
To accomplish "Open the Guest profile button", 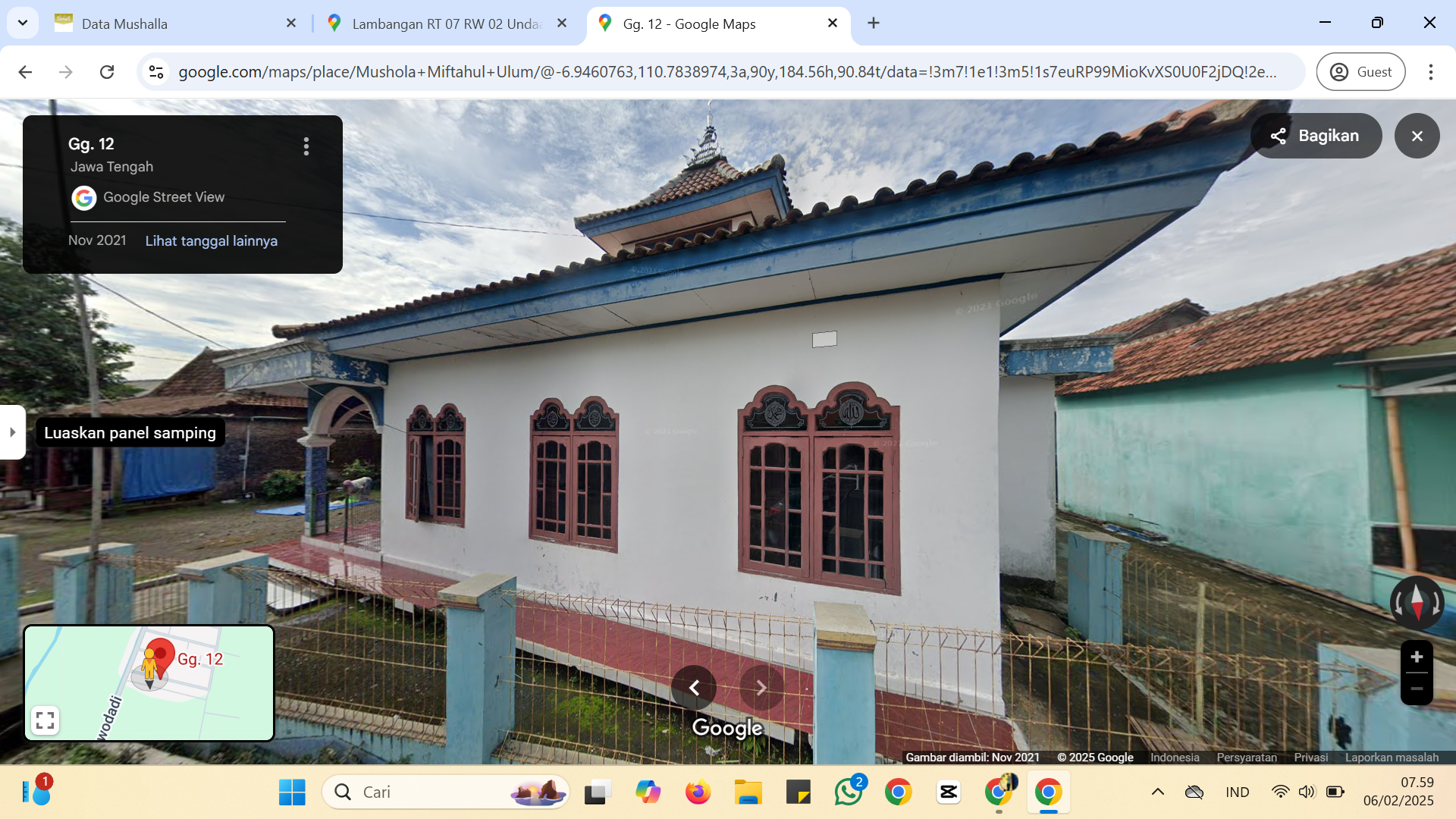I will coord(1360,72).
